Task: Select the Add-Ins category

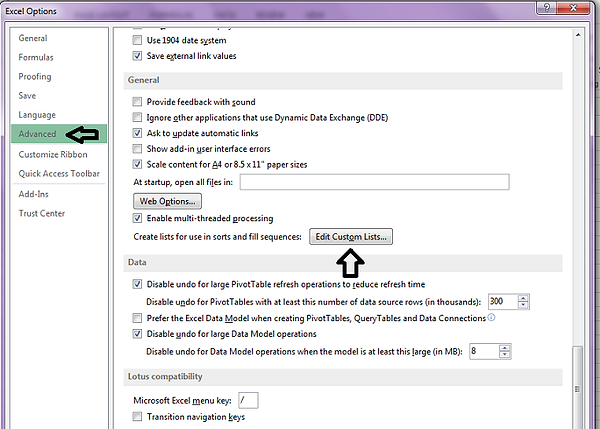Action: 34,194
